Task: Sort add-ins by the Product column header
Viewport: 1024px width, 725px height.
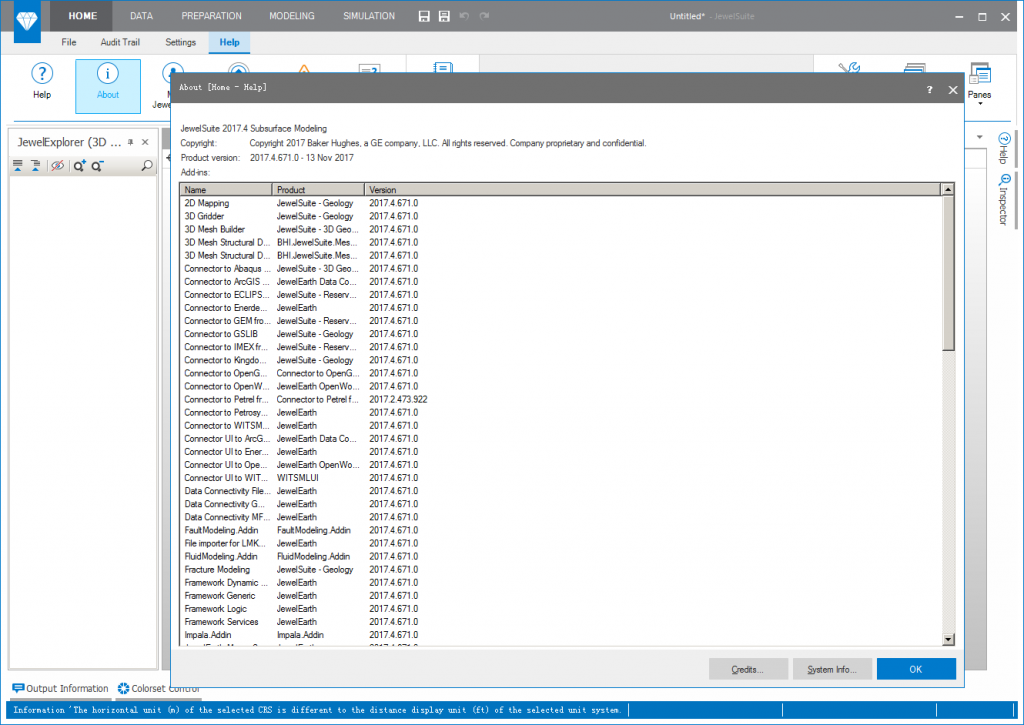Action: pos(318,189)
